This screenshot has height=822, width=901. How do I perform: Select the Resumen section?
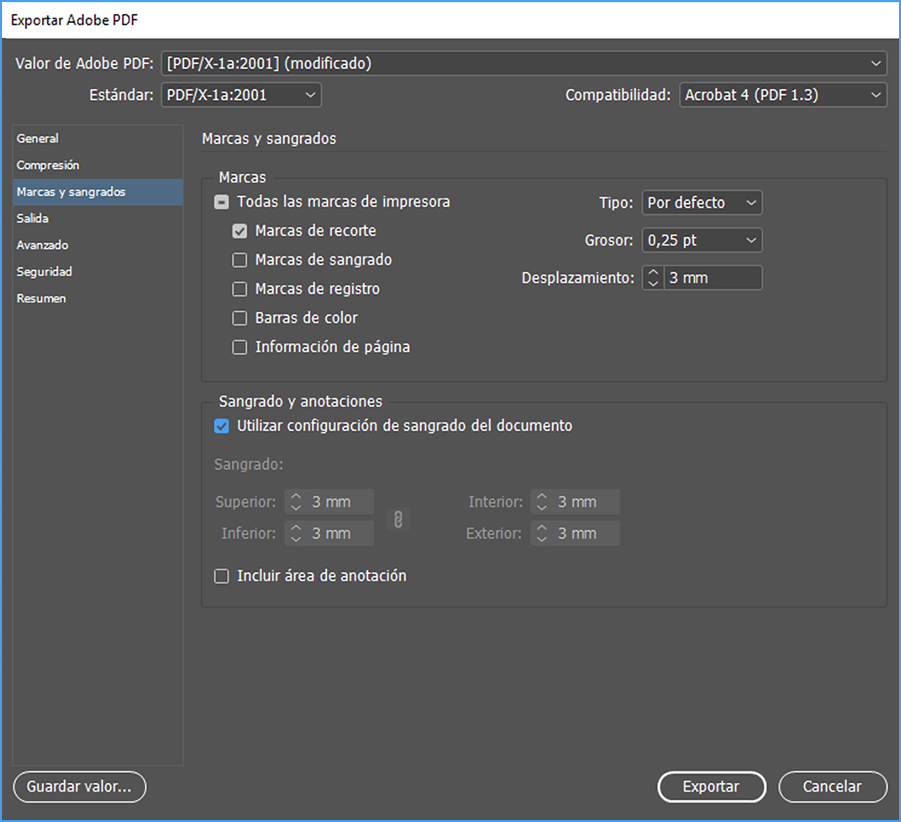click(x=98, y=299)
